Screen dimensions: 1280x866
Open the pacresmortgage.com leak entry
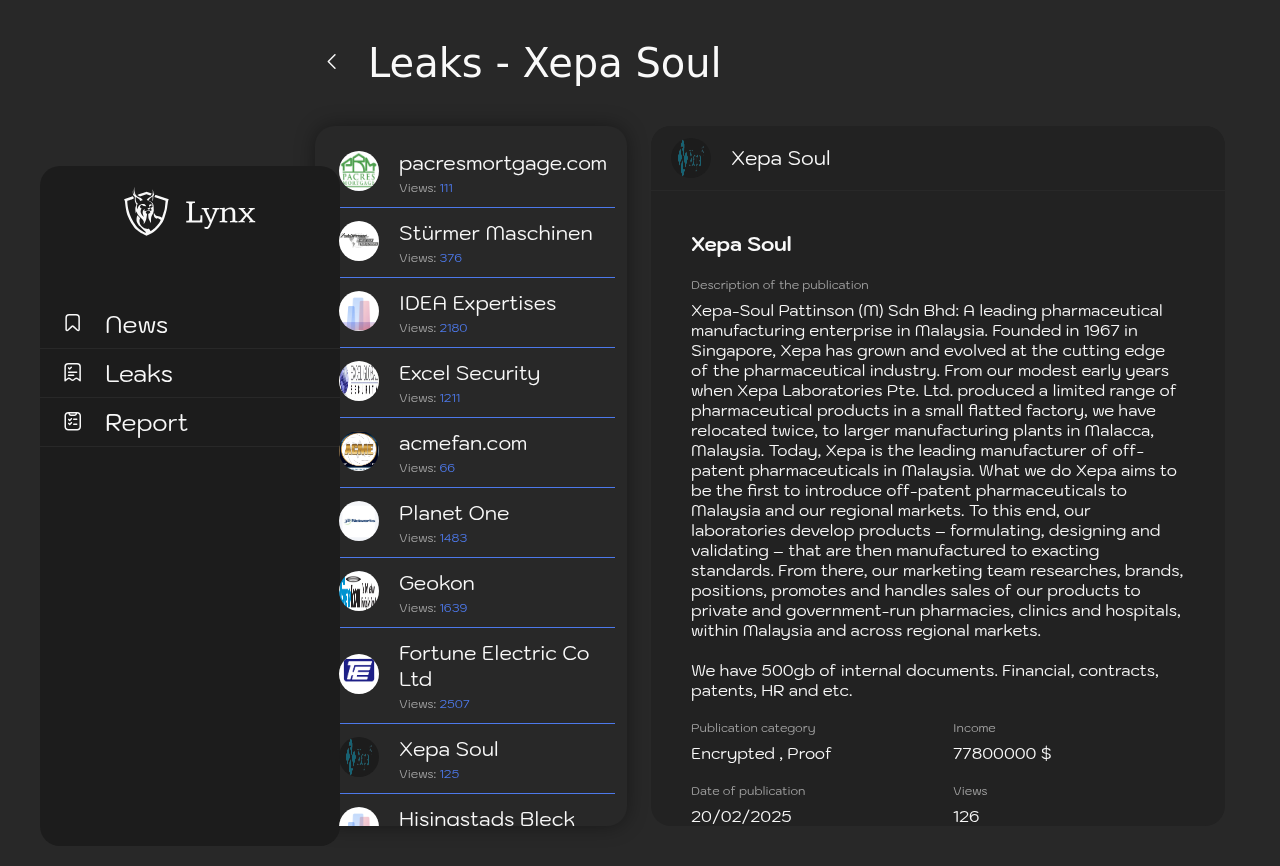(x=477, y=172)
